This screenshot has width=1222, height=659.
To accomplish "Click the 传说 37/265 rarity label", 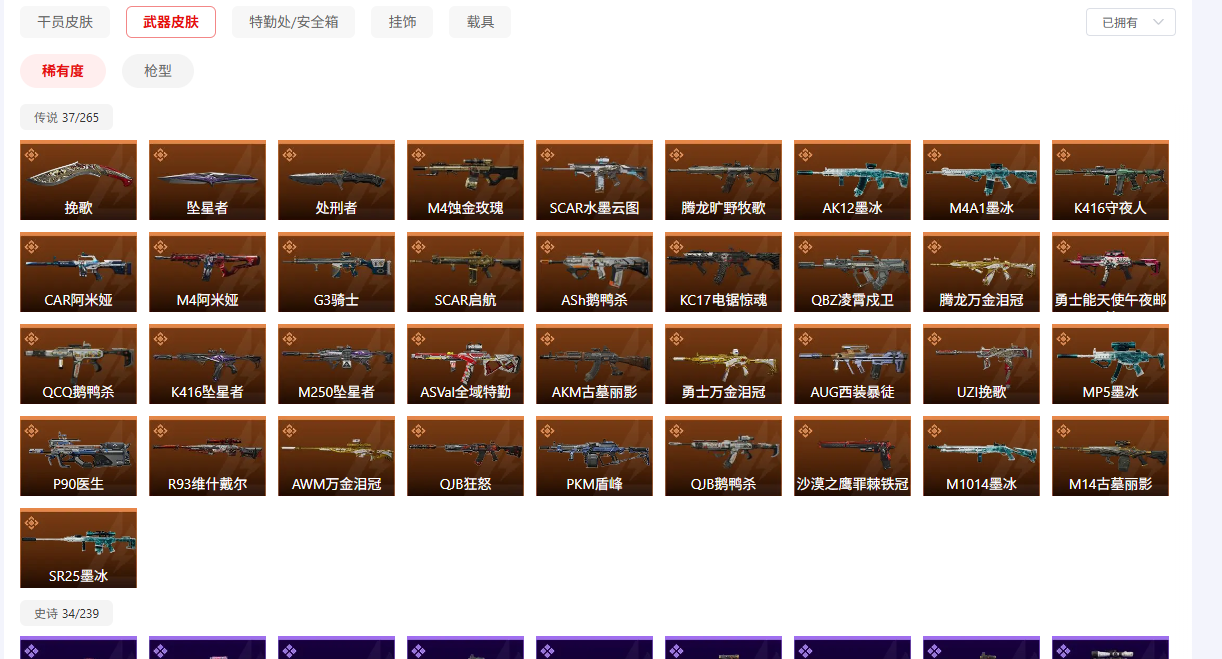I will pyautogui.click(x=66, y=117).
